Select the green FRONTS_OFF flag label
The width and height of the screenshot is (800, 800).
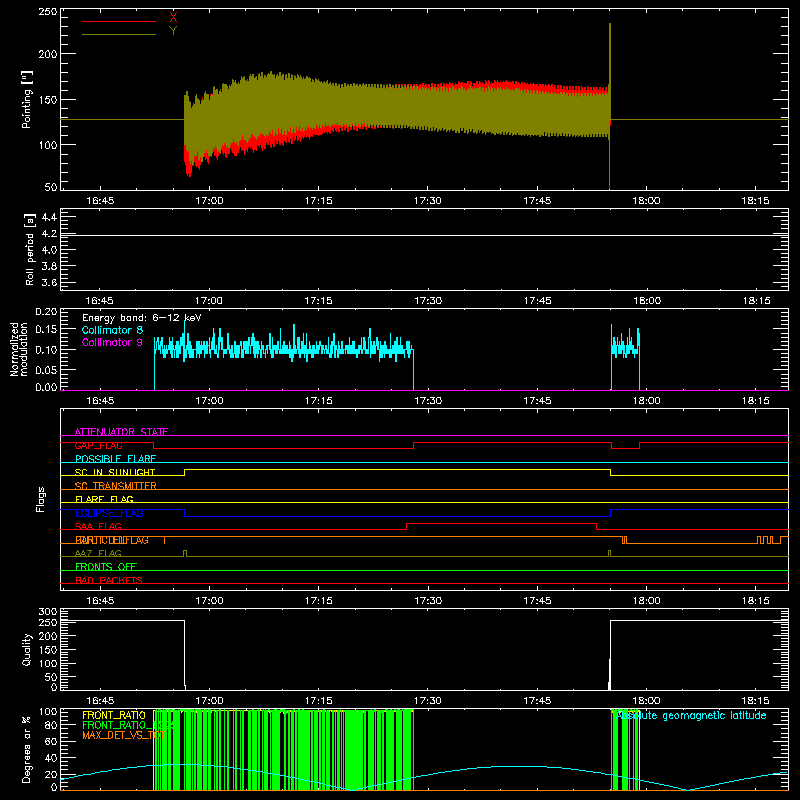(x=106, y=567)
